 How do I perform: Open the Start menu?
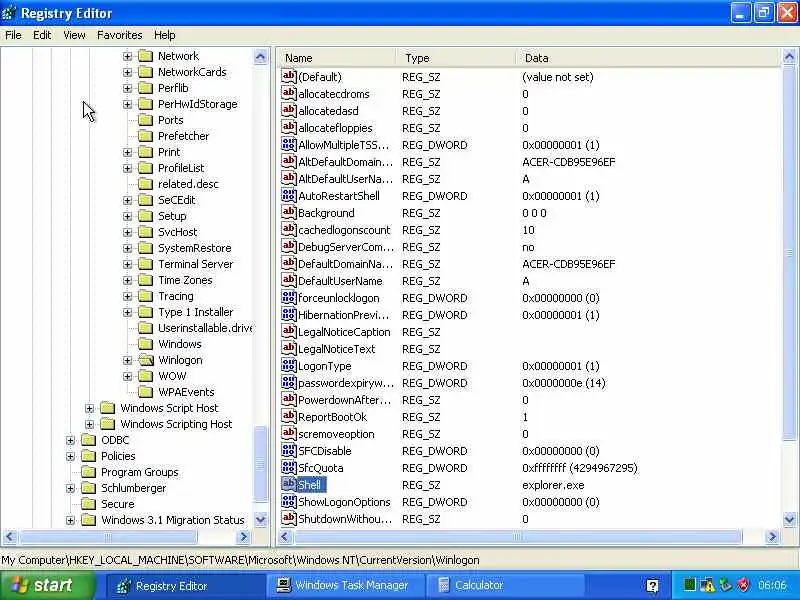tap(47, 585)
